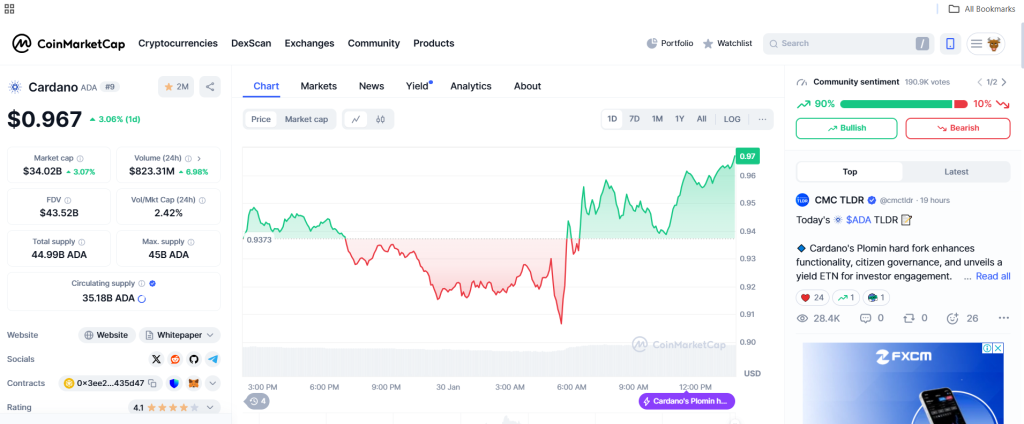Switch to candlestick chart icon
This screenshot has width=1024, height=424.
pyautogui.click(x=381, y=120)
